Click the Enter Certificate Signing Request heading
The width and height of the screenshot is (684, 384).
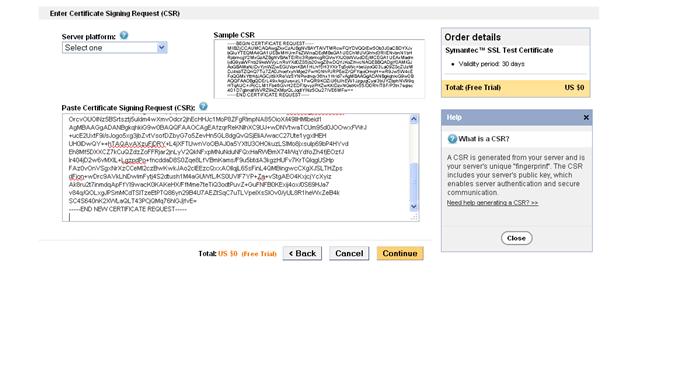115,14
